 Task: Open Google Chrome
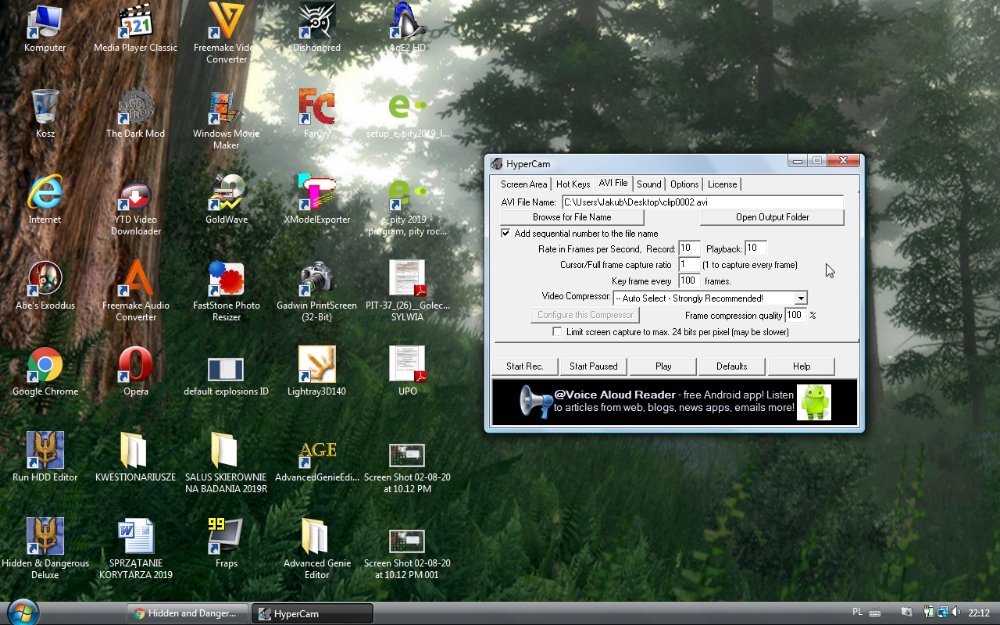click(44, 365)
